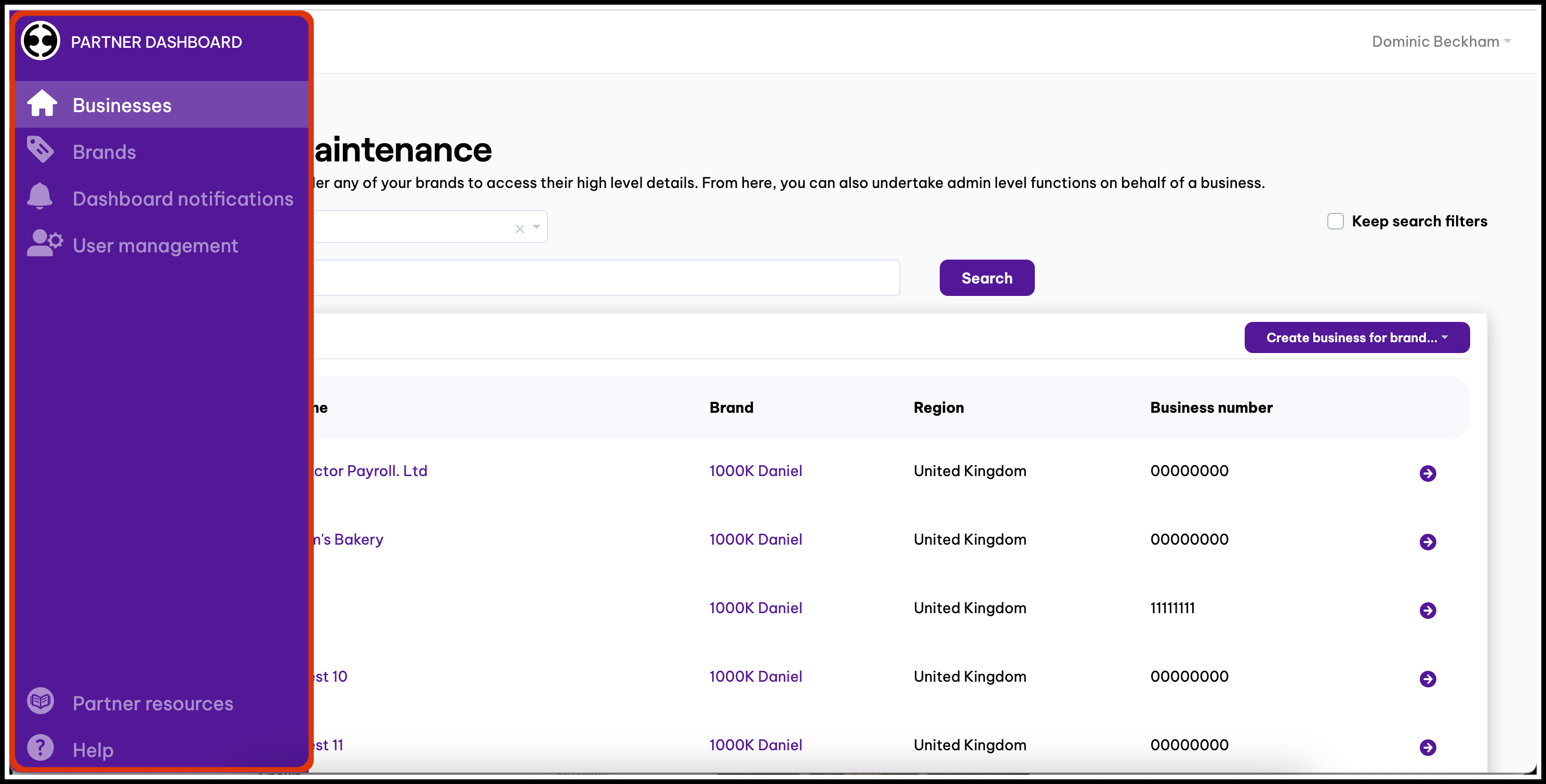Viewport: 1546px width, 784px height.
Task: Open arrow icon for Bakery row
Action: tap(1428, 542)
